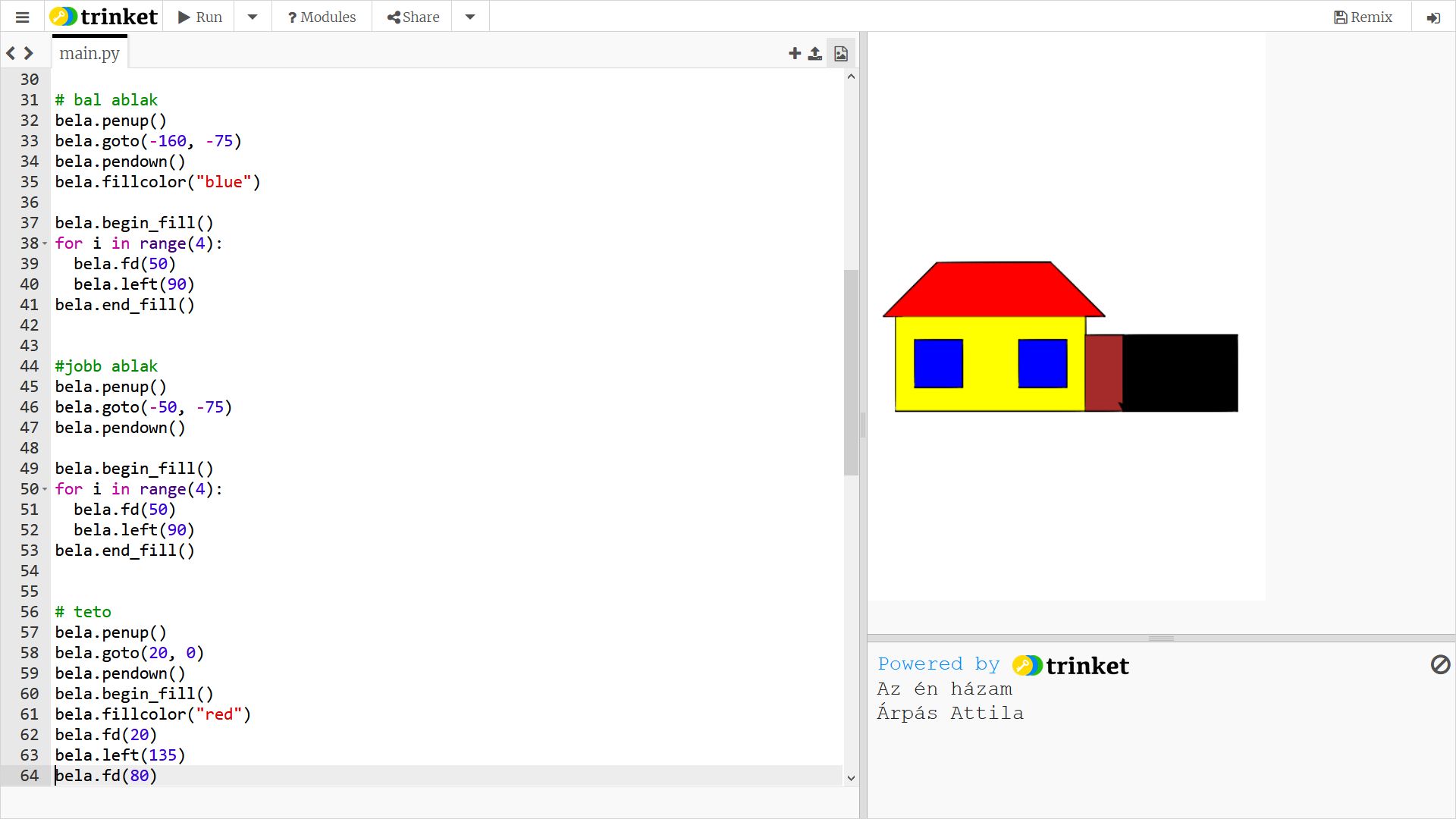Click the Share button
1456x819 pixels.
(413, 17)
